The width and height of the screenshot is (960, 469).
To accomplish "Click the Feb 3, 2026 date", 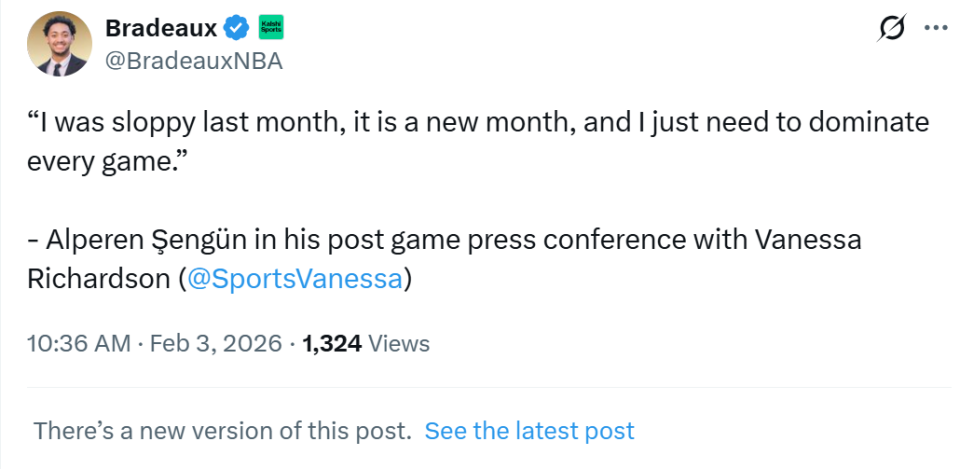I will pos(215,343).
